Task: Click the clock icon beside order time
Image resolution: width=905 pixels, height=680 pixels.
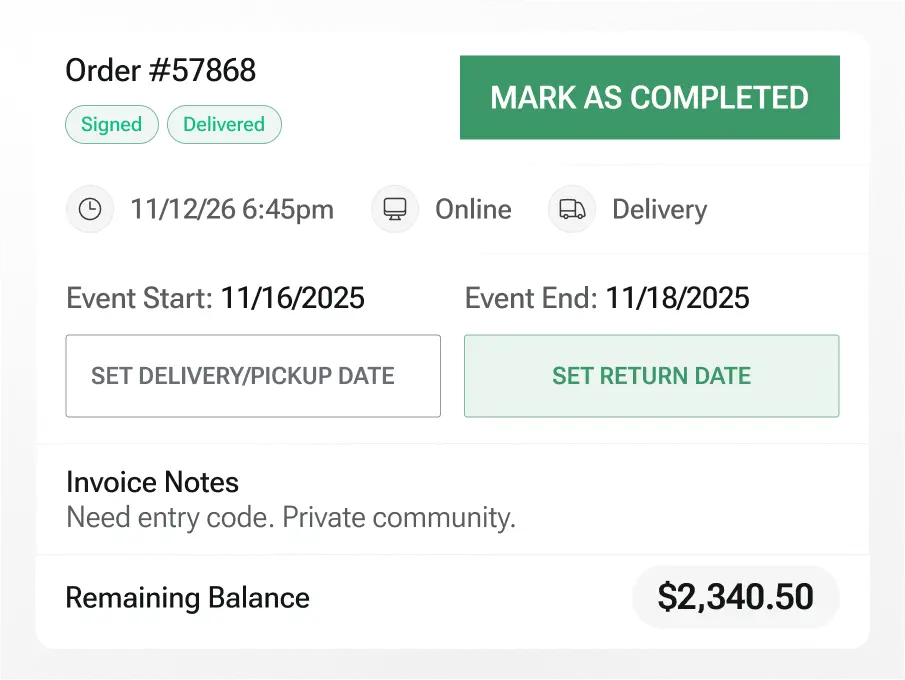Action: coord(90,209)
